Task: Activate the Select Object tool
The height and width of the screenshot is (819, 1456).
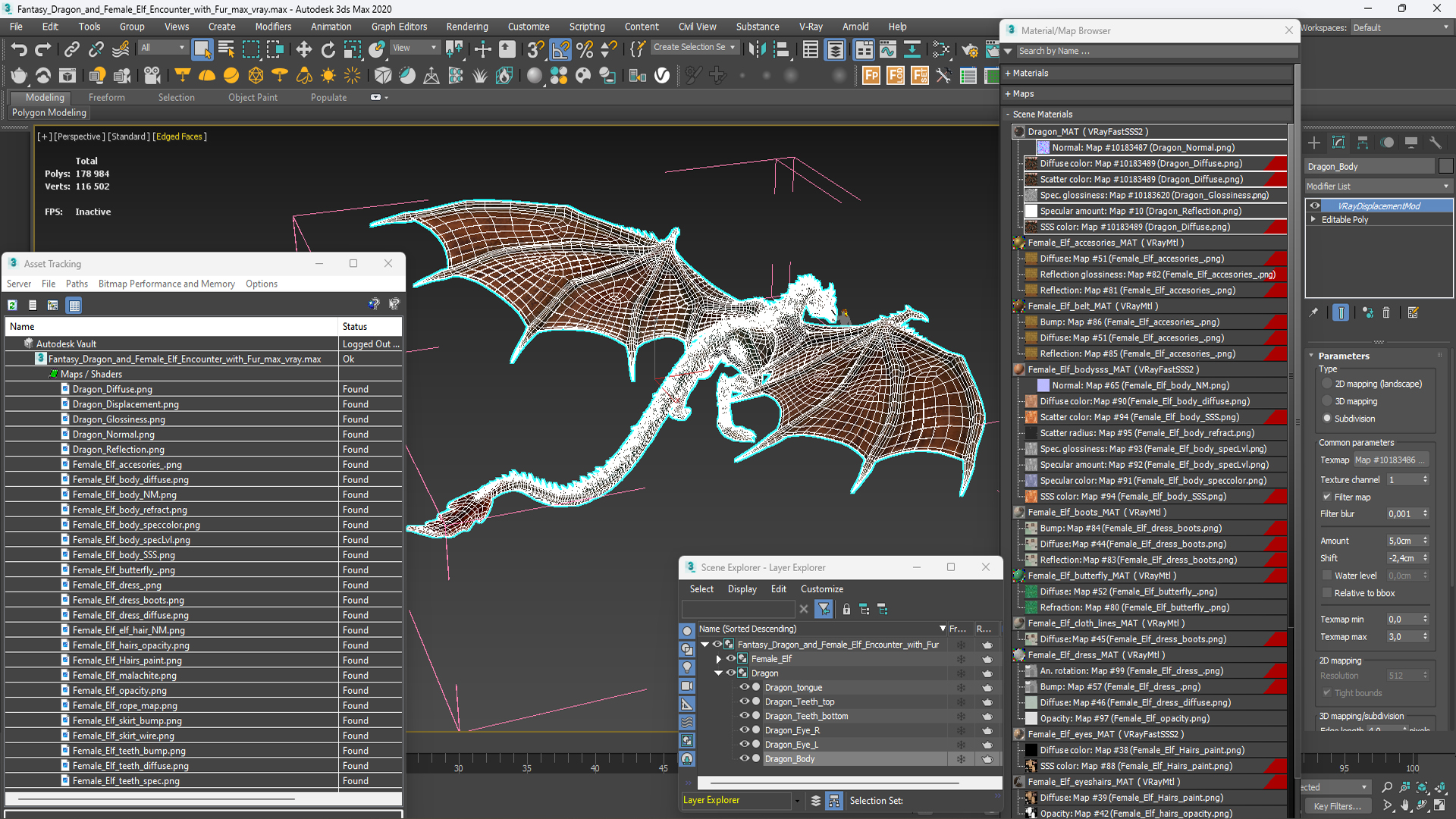Action: 202,50
